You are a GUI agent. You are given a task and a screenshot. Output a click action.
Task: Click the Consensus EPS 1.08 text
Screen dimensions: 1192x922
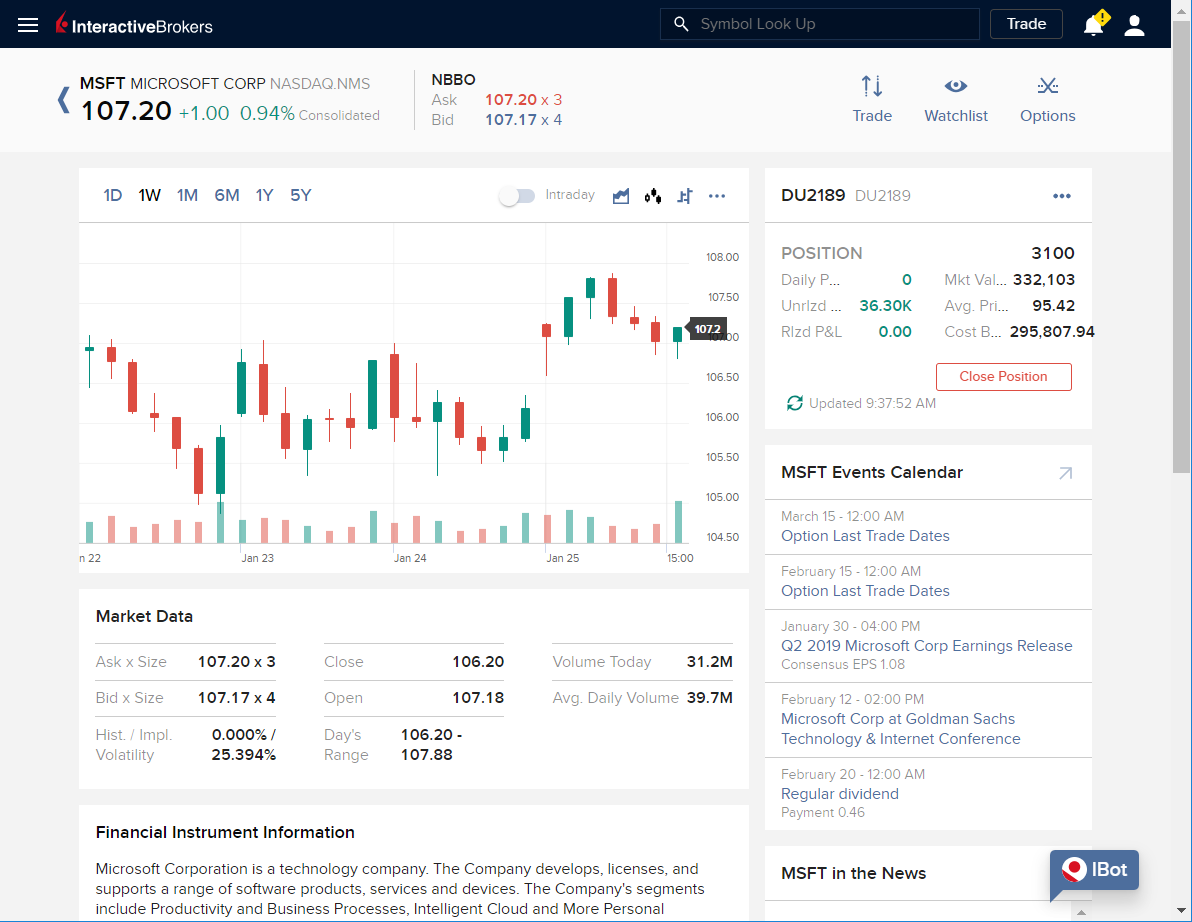coord(843,664)
